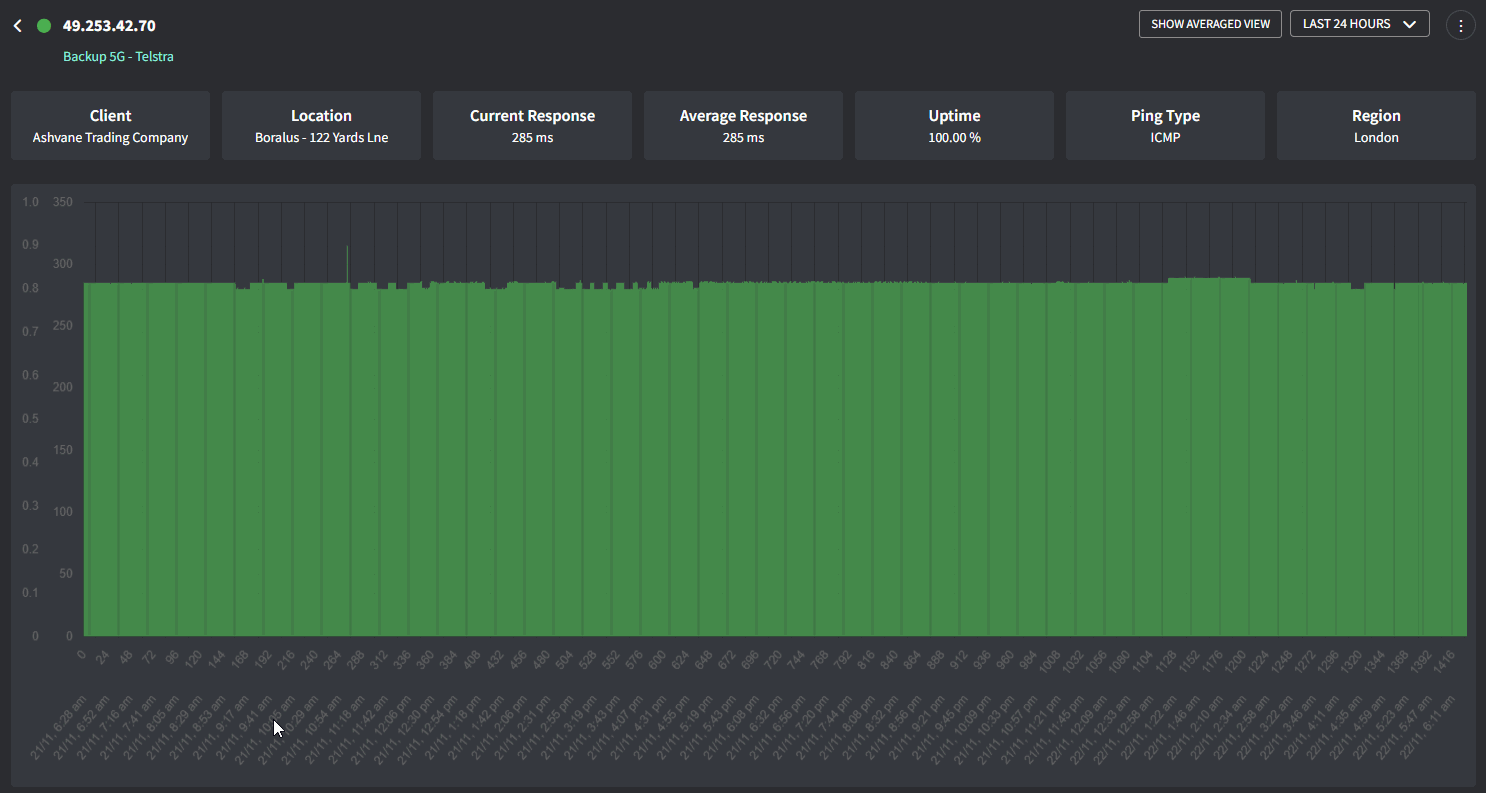Select the 49.253.42.70 IP address heading
The image size is (1486, 793).
pyautogui.click(x=109, y=26)
